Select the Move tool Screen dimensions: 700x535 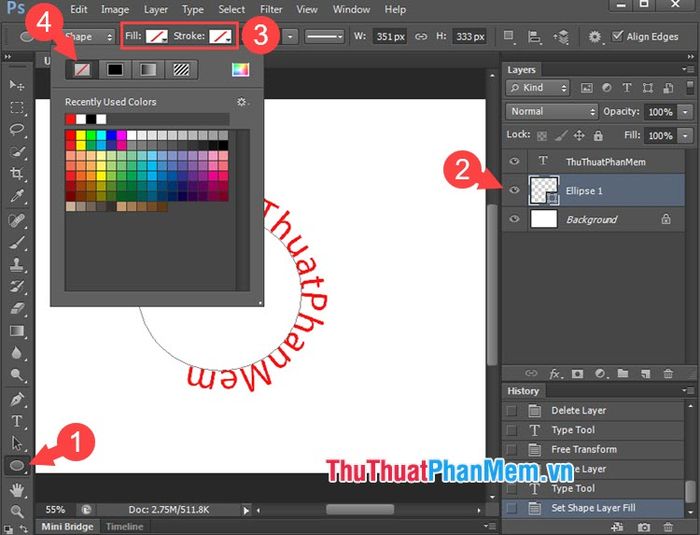tap(17, 85)
